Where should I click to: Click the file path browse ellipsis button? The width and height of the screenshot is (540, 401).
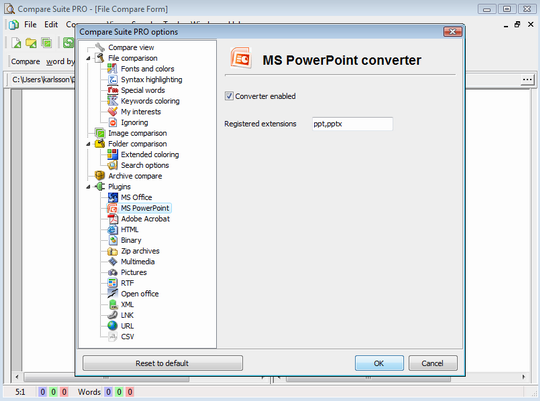click(527, 80)
